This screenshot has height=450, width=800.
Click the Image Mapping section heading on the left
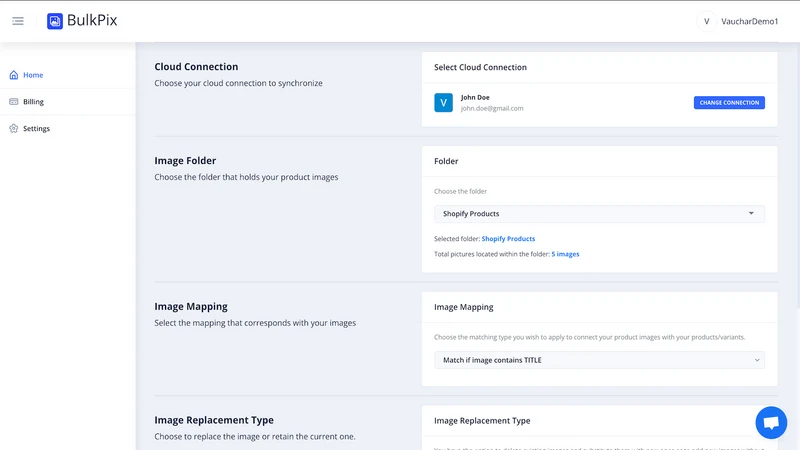point(191,307)
